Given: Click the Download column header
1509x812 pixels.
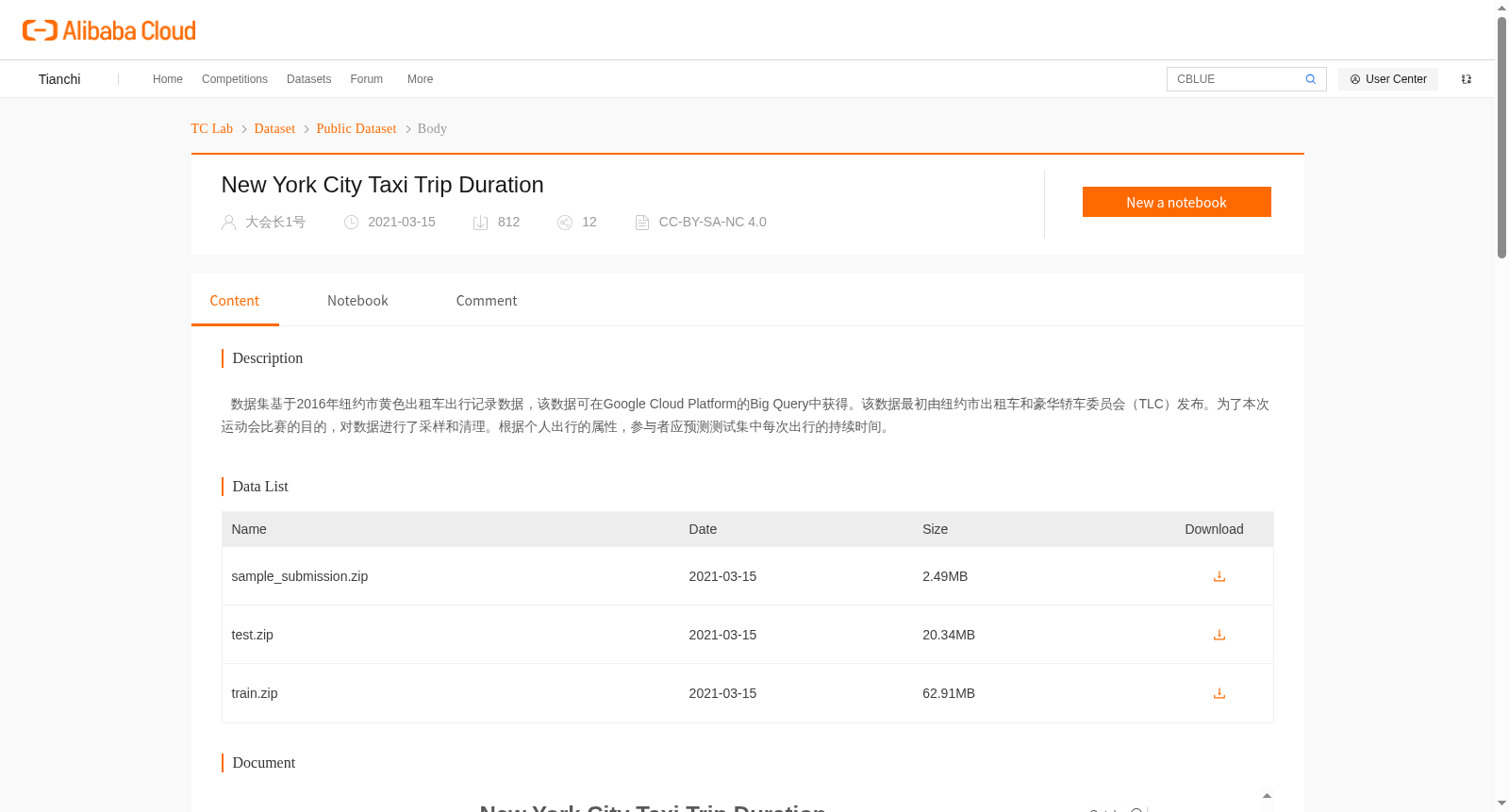Looking at the screenshot, I should tap(1214, 529).
